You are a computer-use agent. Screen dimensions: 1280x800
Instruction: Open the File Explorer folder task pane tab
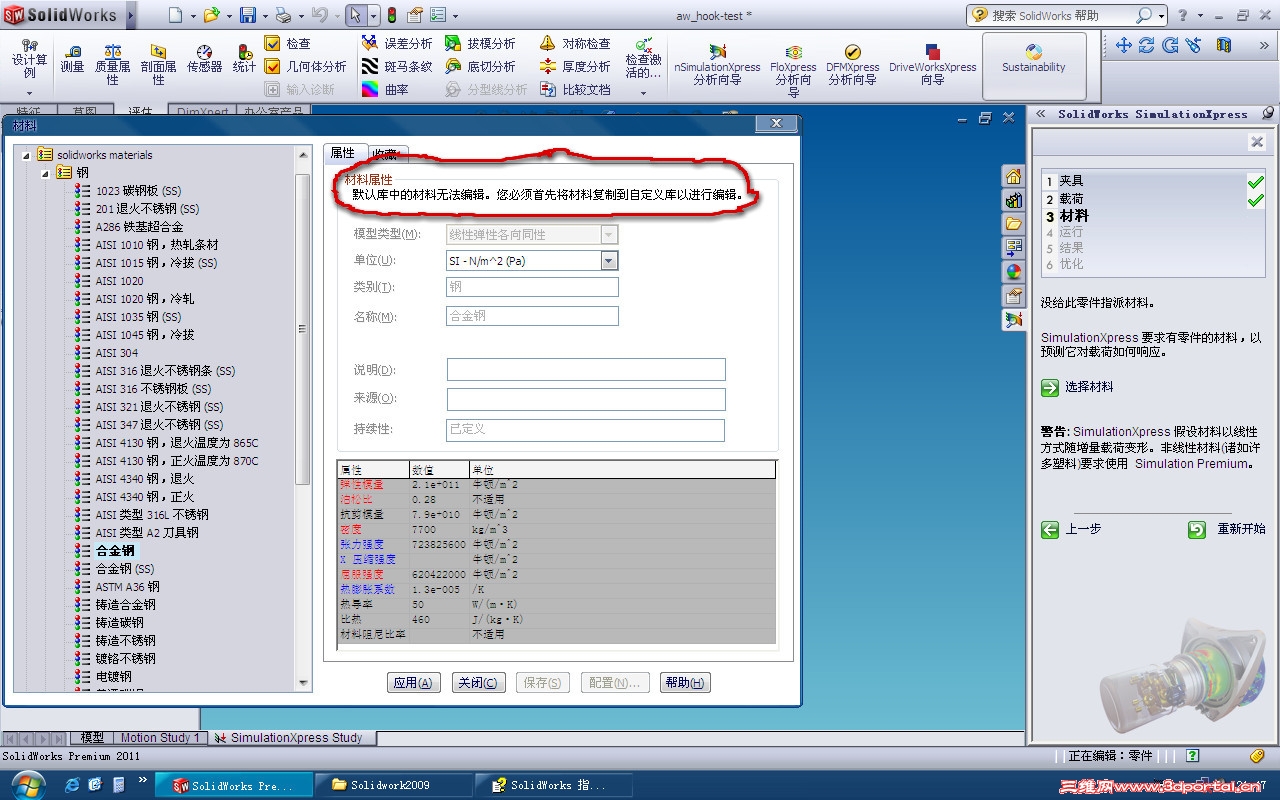[1014, 224]
